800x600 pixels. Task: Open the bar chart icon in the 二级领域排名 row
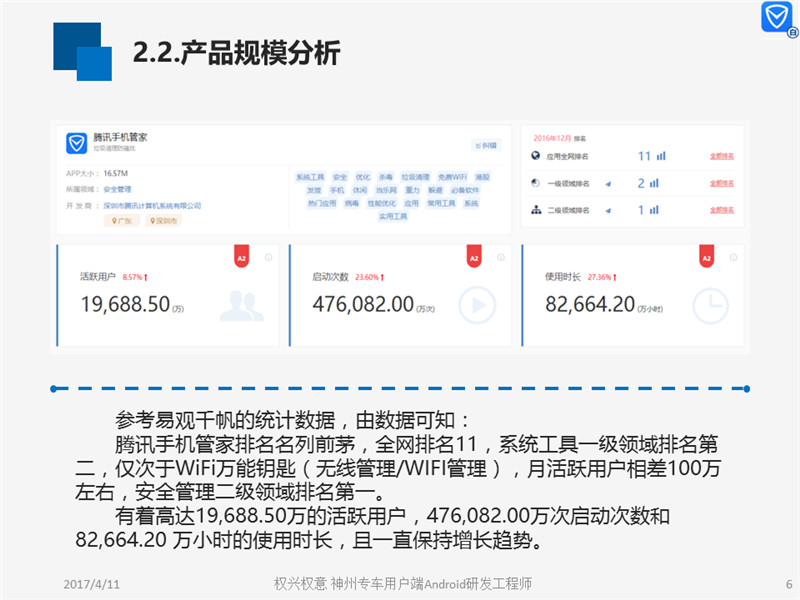click(x=654, y=210)
